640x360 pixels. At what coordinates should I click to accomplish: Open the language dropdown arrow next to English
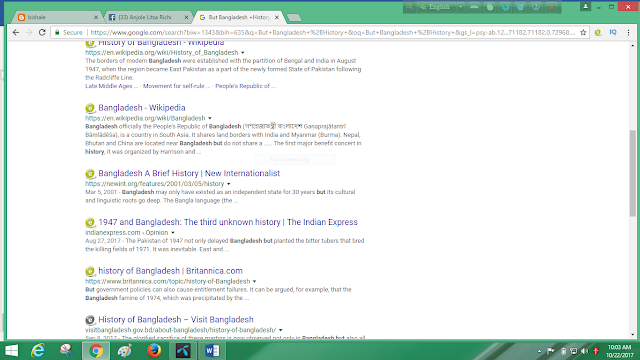(460, 7)
